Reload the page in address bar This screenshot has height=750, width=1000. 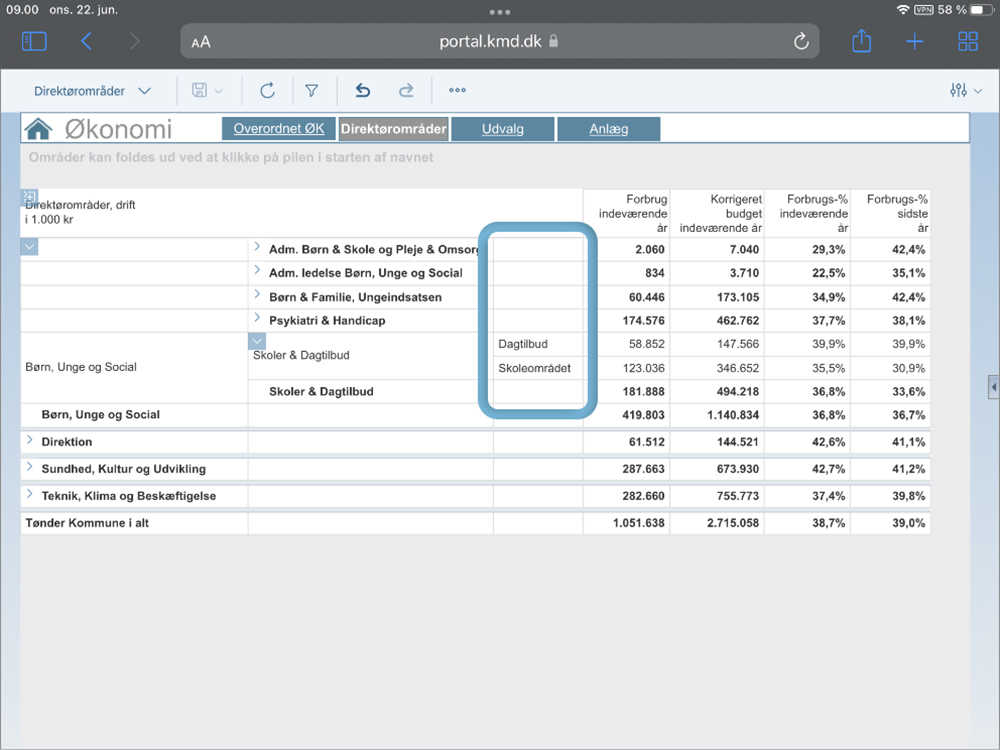click(800, 41)
